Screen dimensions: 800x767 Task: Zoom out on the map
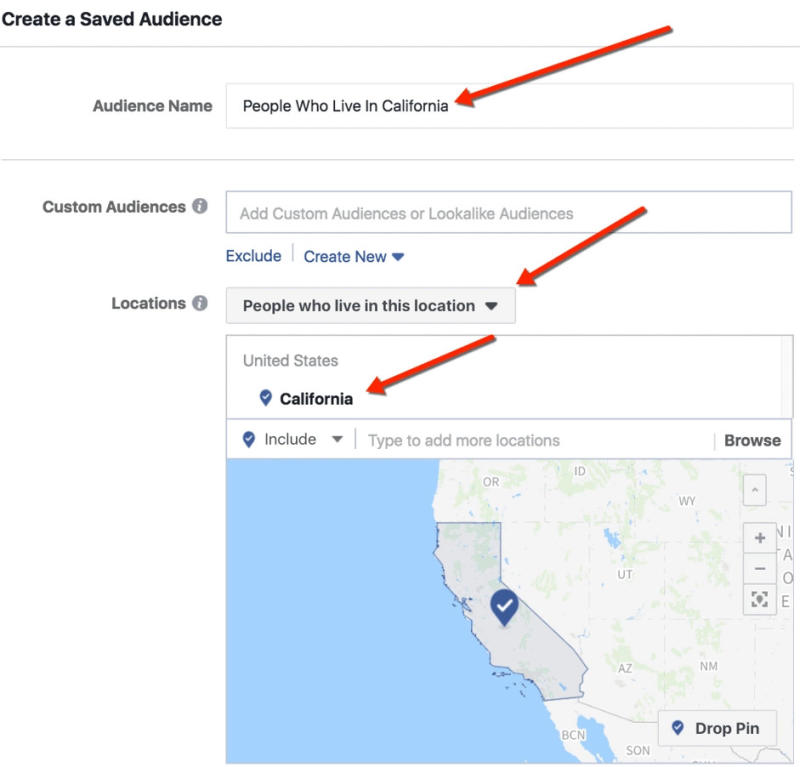(x=760, y=568)
